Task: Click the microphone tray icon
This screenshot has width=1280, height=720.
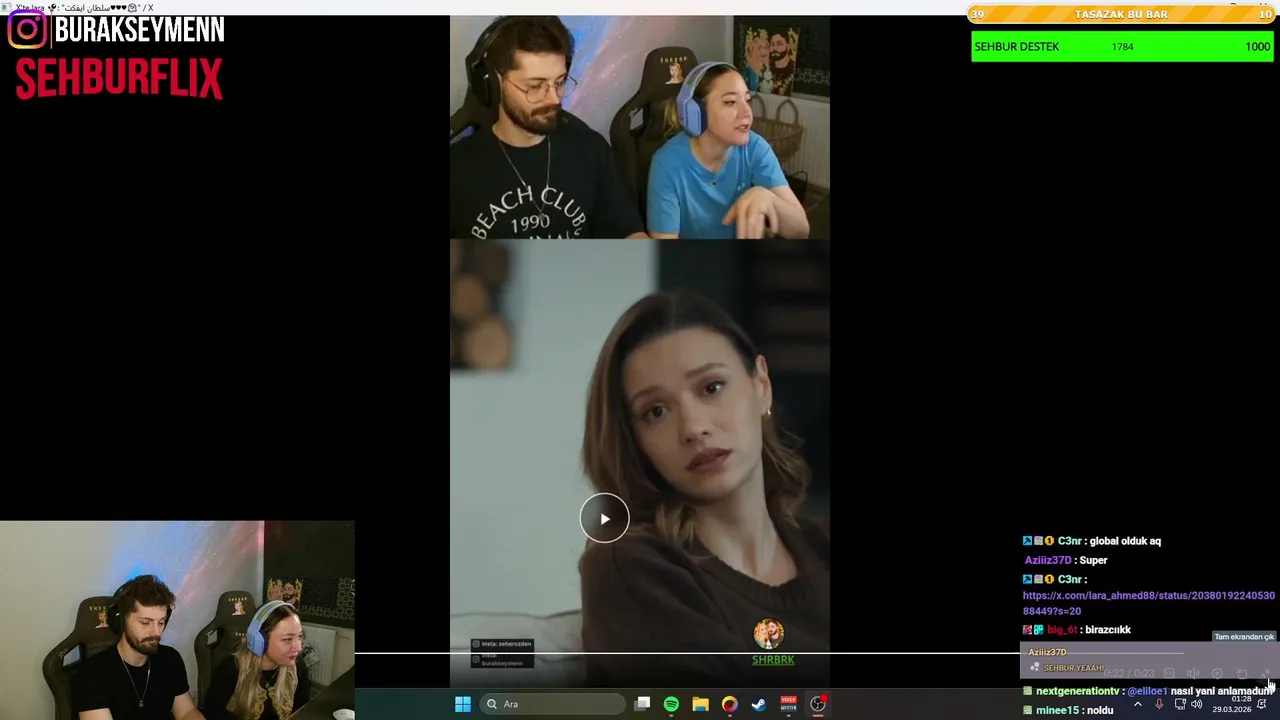Action: click(1159, 704)
